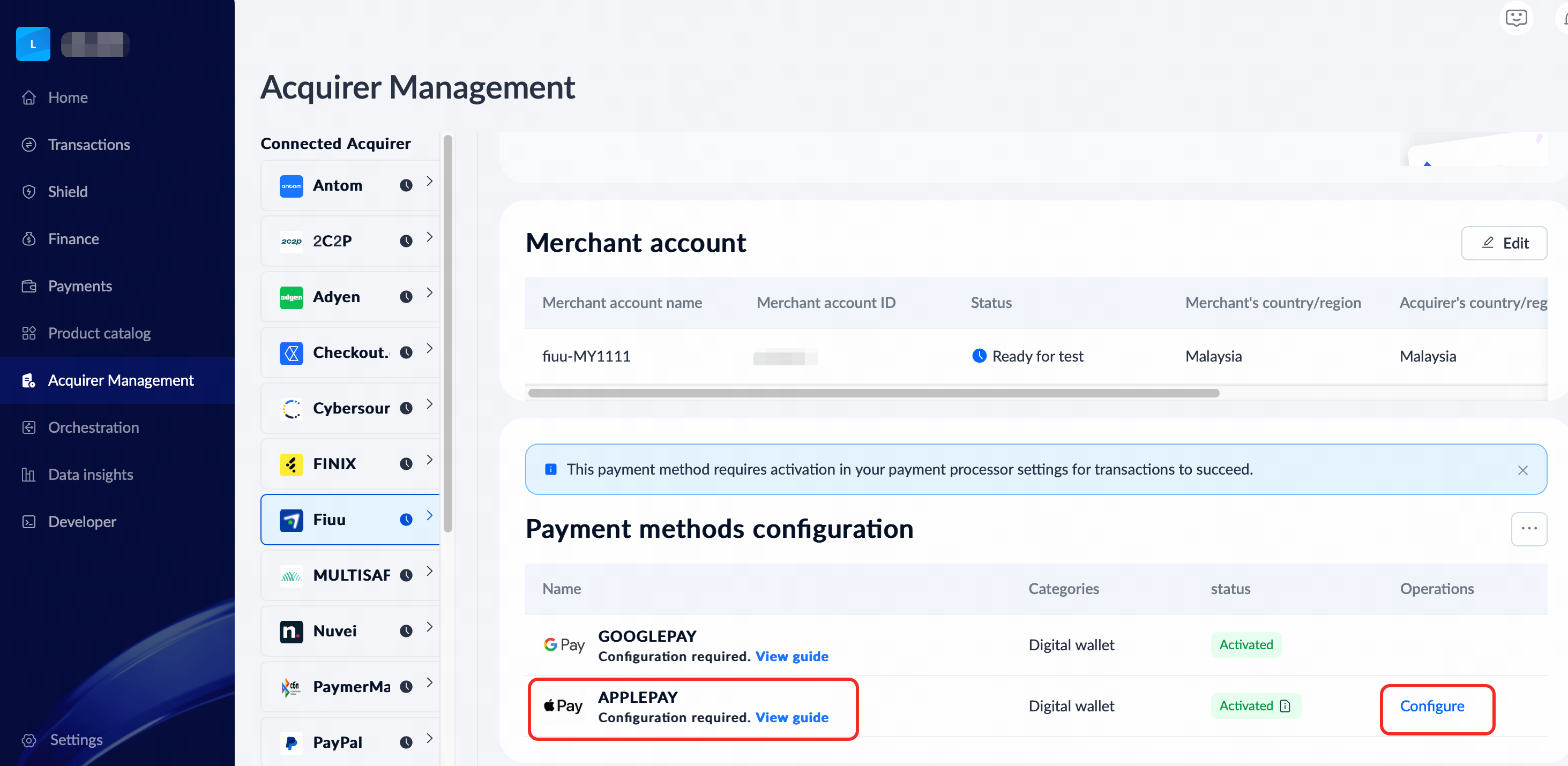Dismiss the activation notice banner

[1522, 470]
